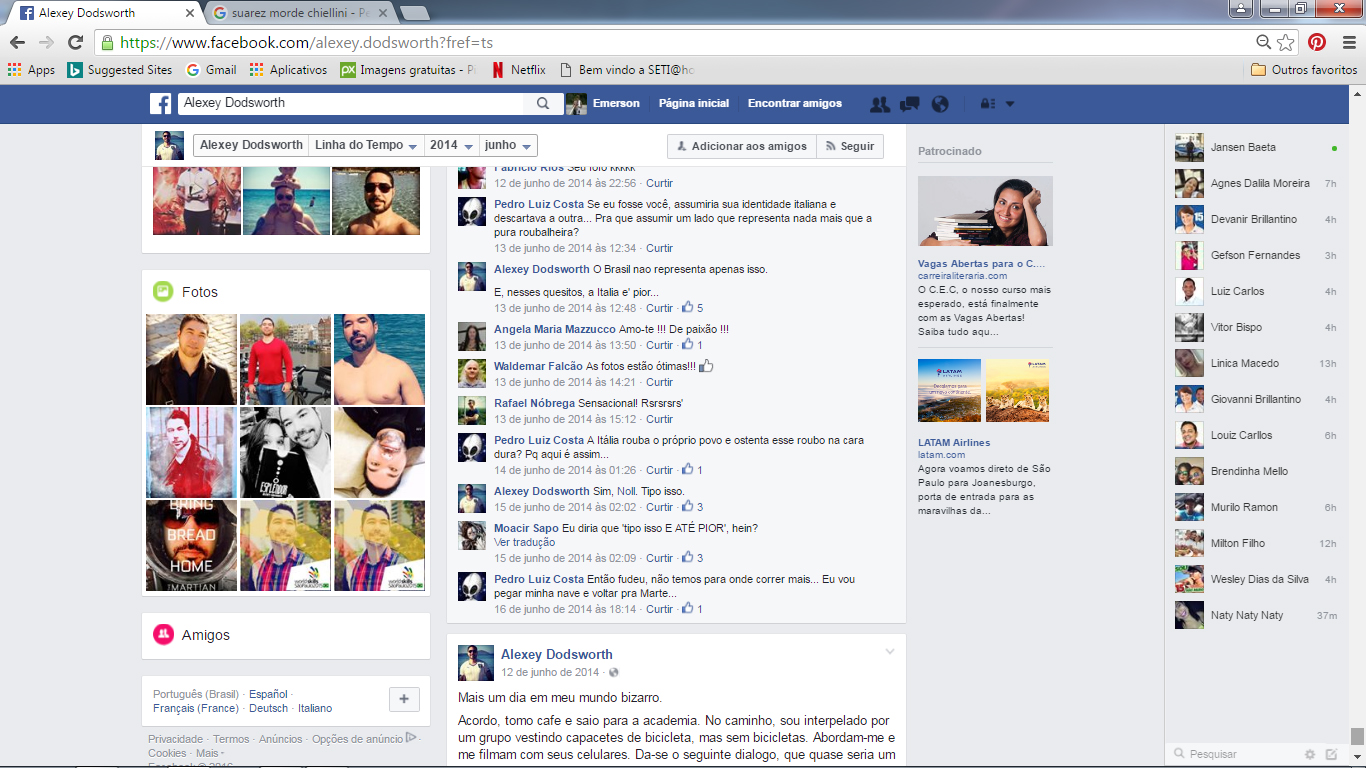1366x768 pixels.
Task: Like Waldemar Falcão's comment via Curtir
Action: 659,382
